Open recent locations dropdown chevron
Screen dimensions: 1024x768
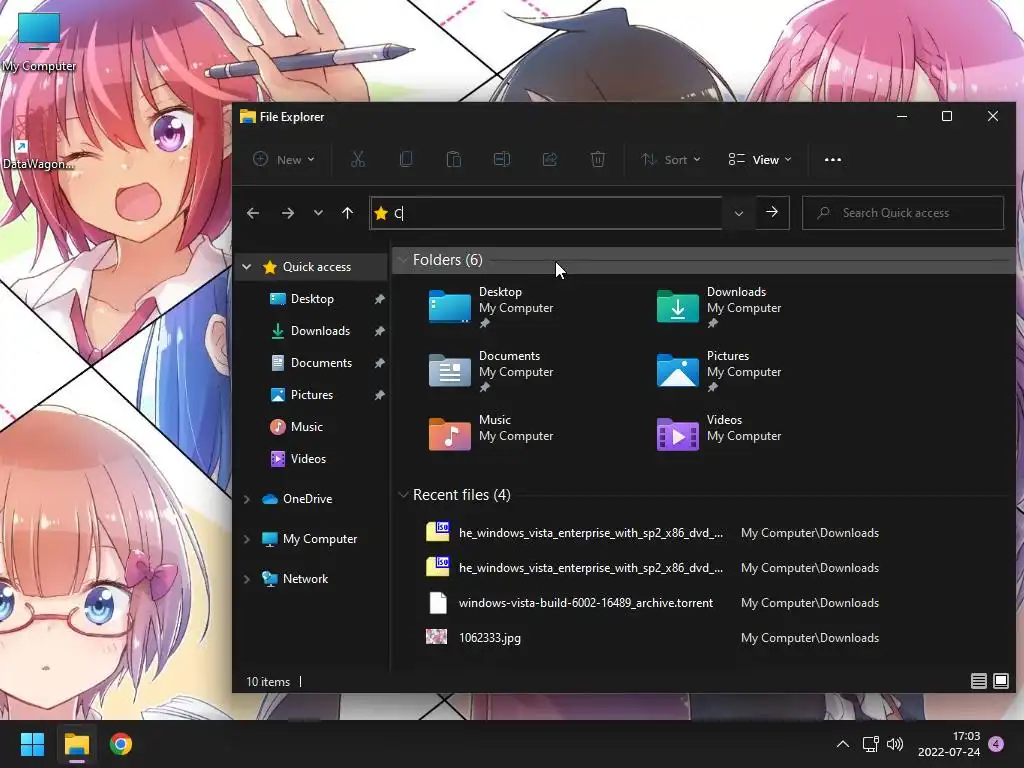click(318, 213)
